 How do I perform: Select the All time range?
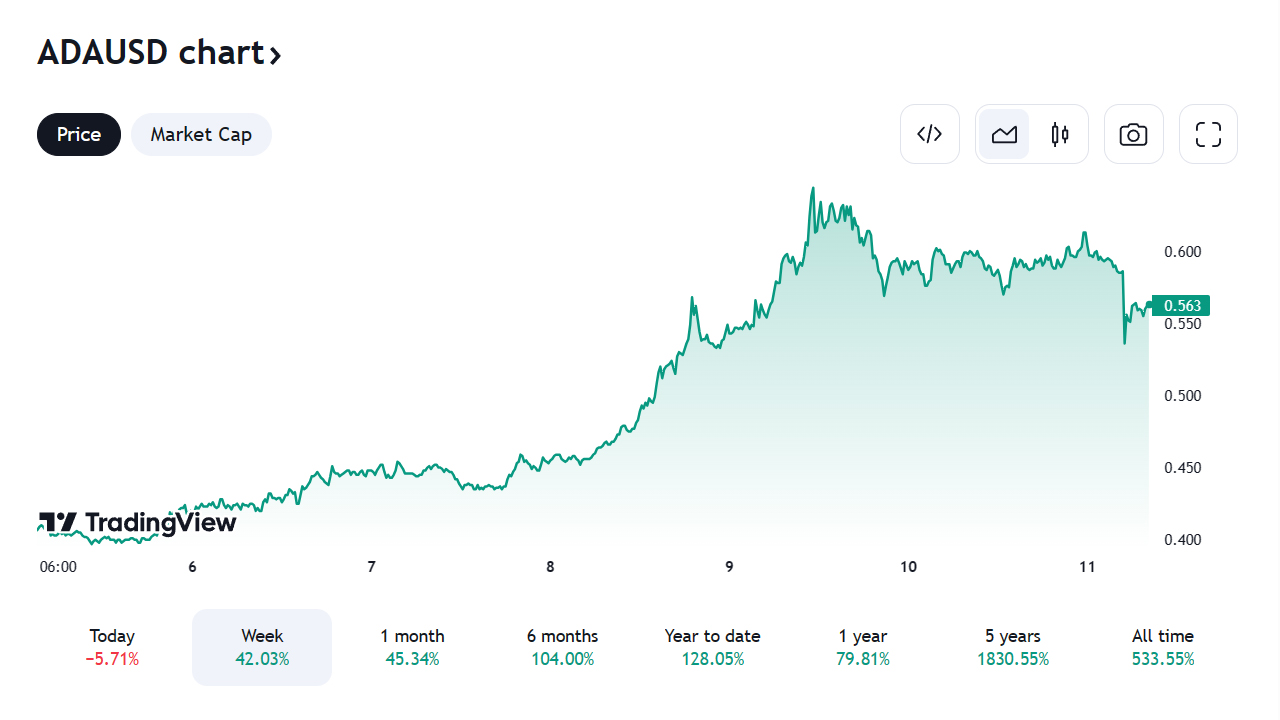pyautogui.click(x=1163, y=647)
